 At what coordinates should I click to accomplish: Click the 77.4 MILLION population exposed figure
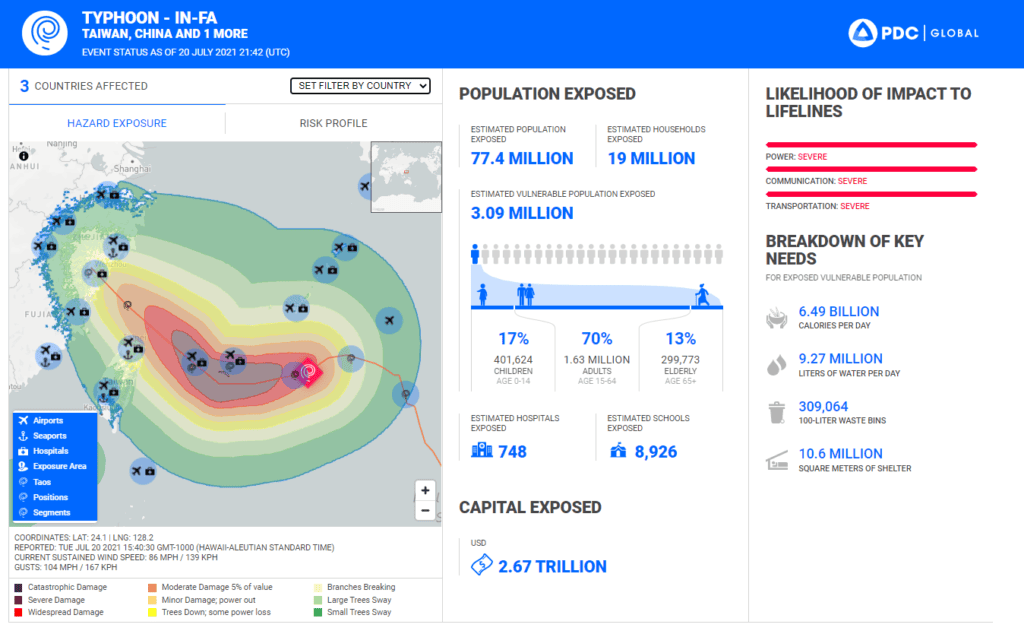(x=521, y=158)
